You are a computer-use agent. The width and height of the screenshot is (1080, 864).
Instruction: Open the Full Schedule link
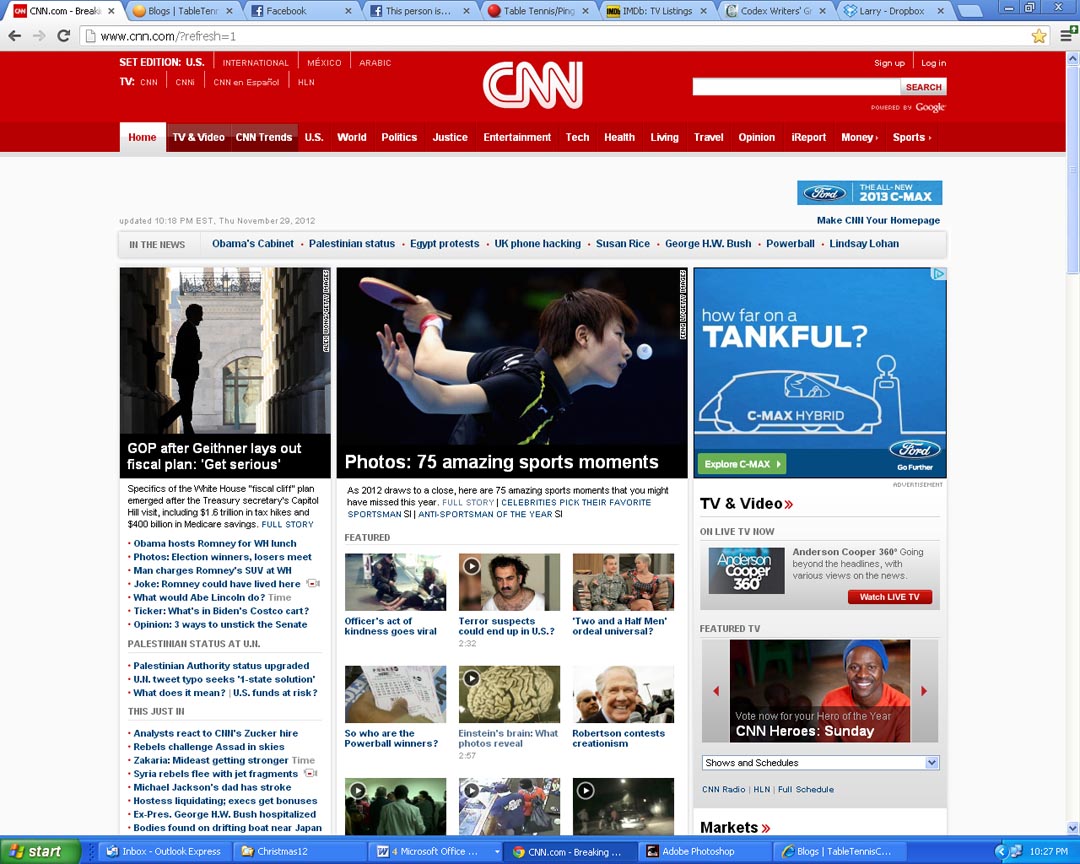pyautogui.click(x=806, y=790)
